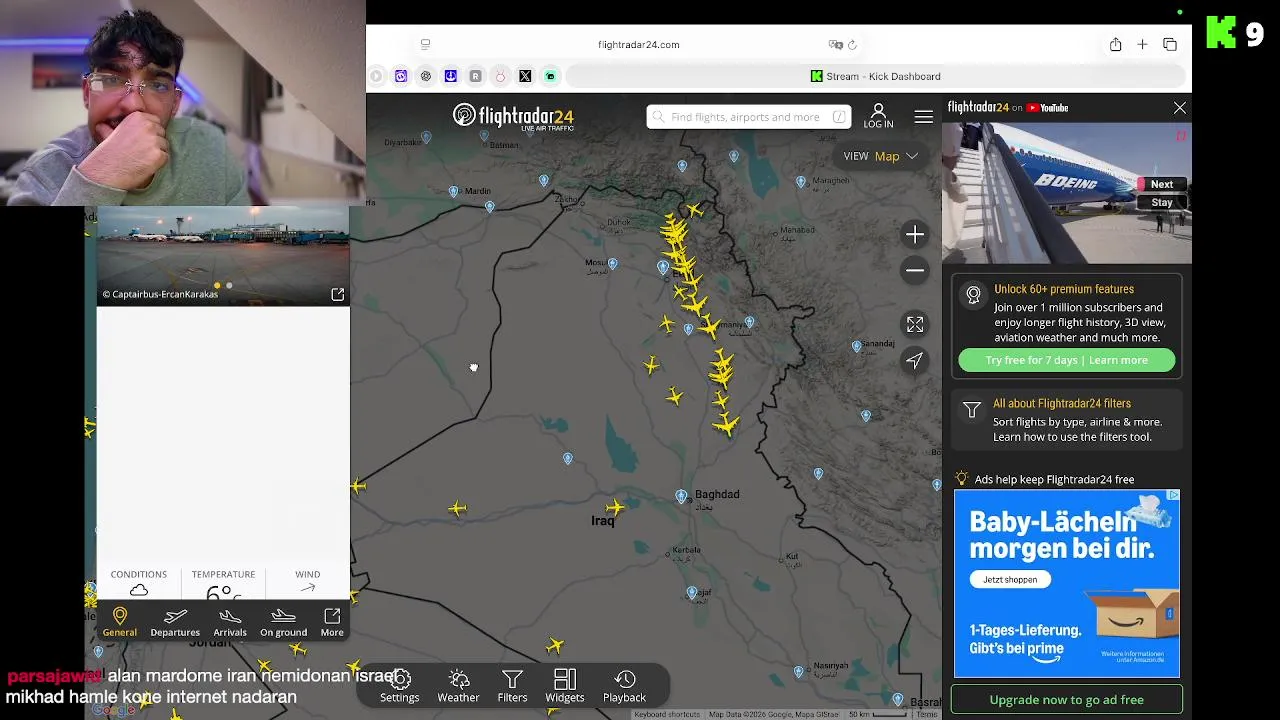Select Mosul airport pin
This screenshot has height=720, width=1280.
(x=612, y=264)
